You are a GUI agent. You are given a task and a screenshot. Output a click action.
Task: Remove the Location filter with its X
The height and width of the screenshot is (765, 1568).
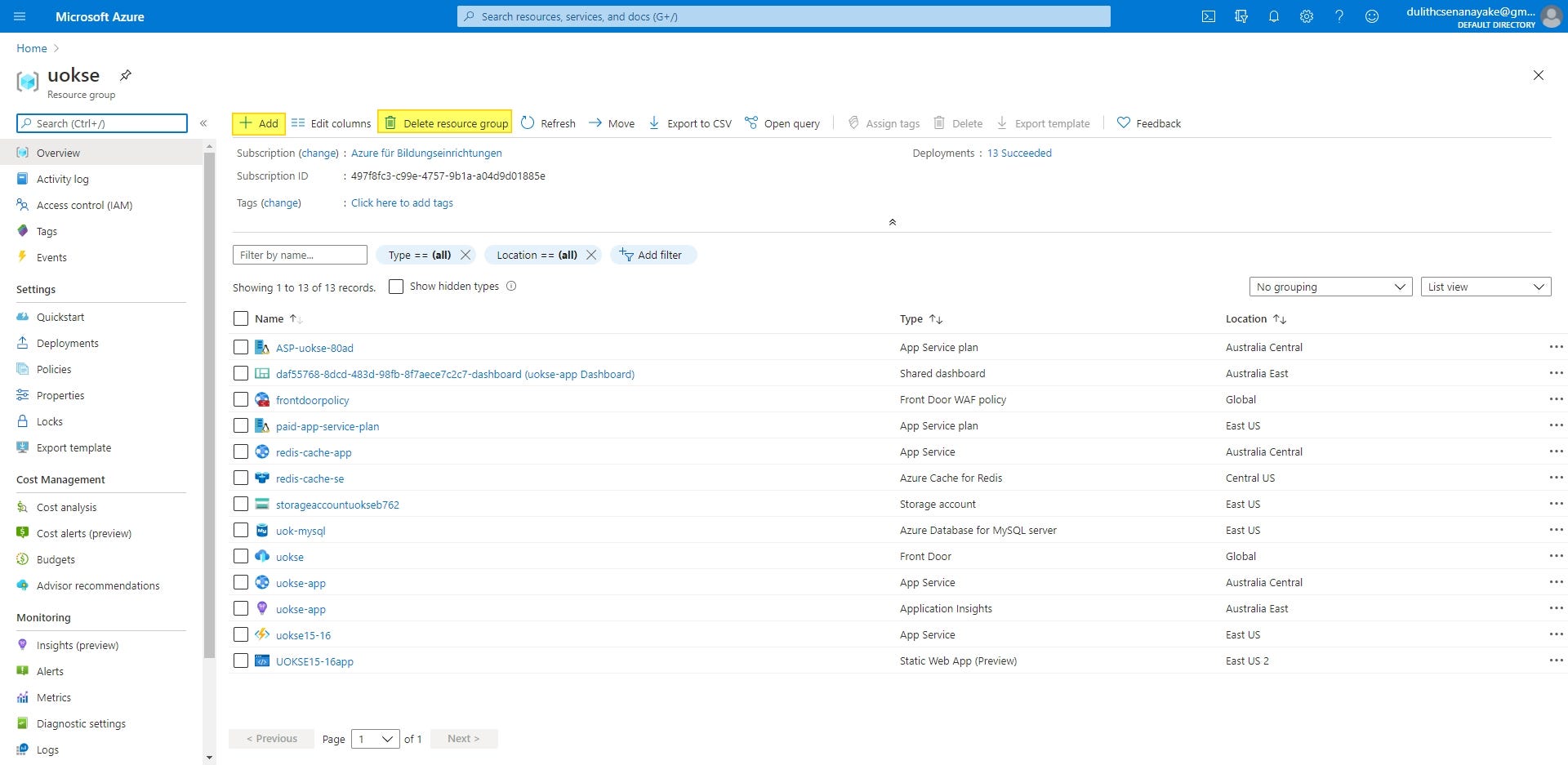(591, 255)
